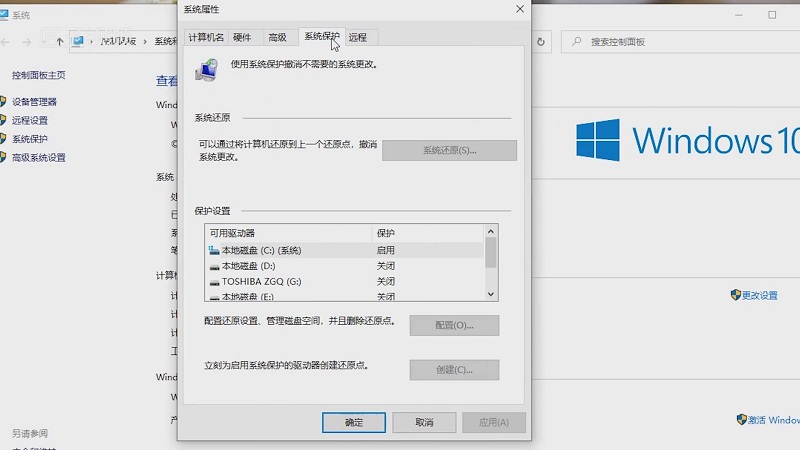Switch to the 计算机名 tab
The image size is (800, 450).
pyautogui.click(x=206, y=37)
